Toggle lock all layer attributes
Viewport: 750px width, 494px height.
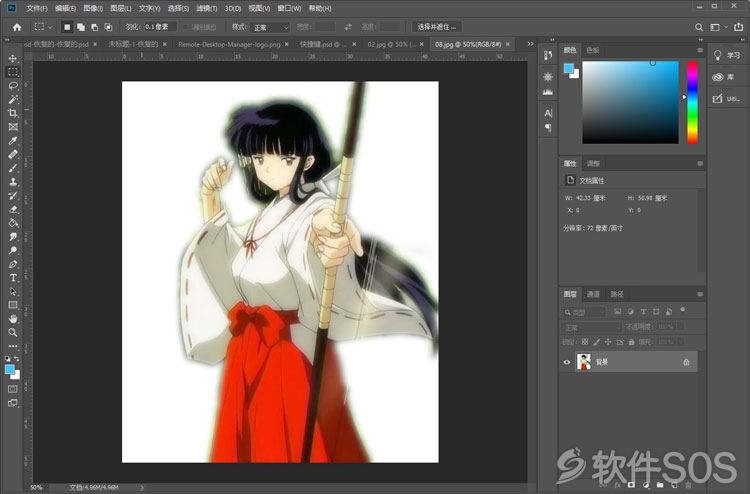(x=631, y=342)
